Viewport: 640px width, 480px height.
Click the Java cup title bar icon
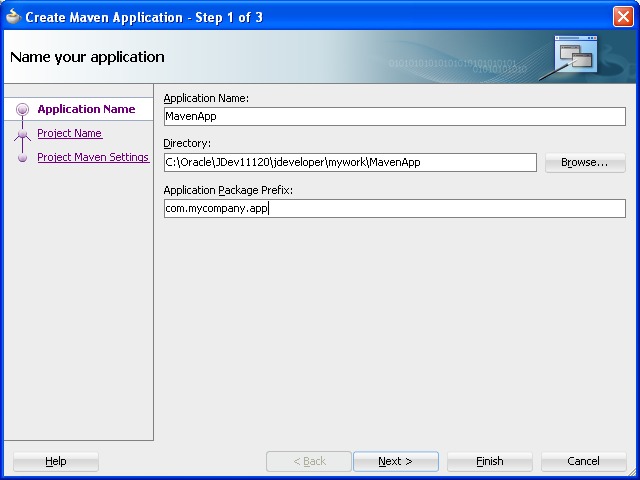point(13,16)
